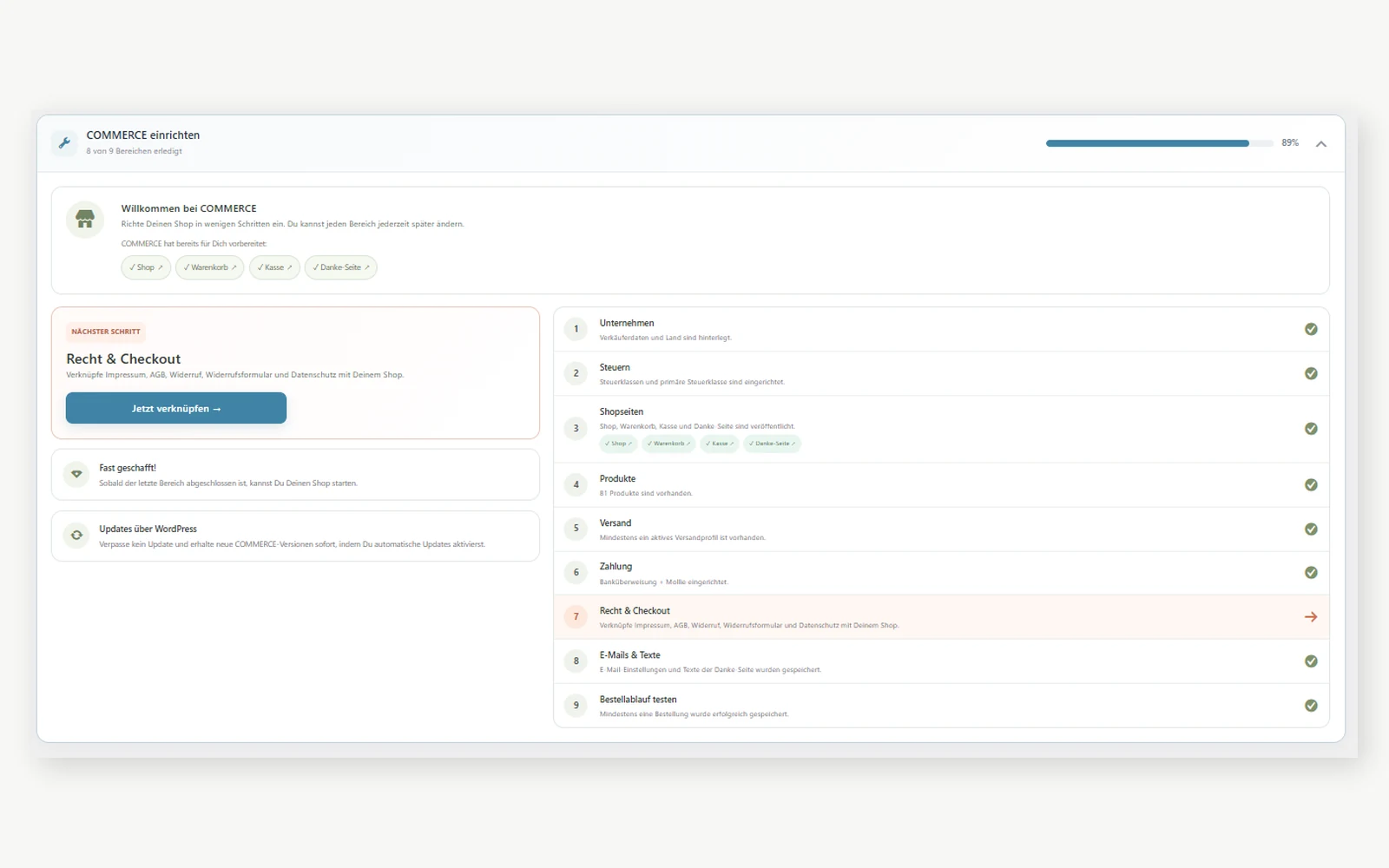Open the Danke-Seite chip in welcome box
Viewport: 1389px width, 868px height.
pos(340,267)
